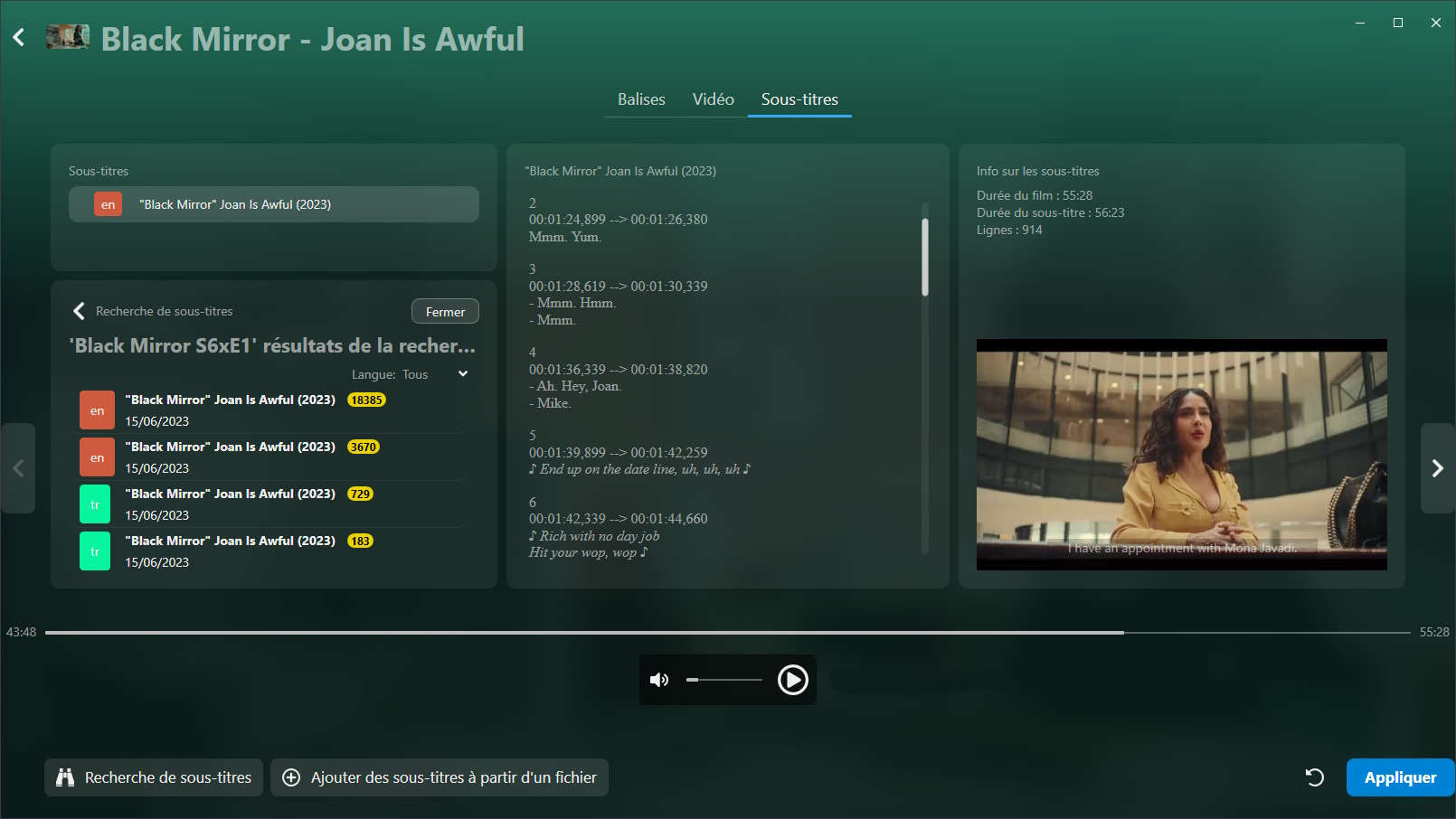Image resolution: width=1456 pixels, height=819 pixels.
Task: Click the 'tr' icon of the 183 result
Action: coord(95,551)
